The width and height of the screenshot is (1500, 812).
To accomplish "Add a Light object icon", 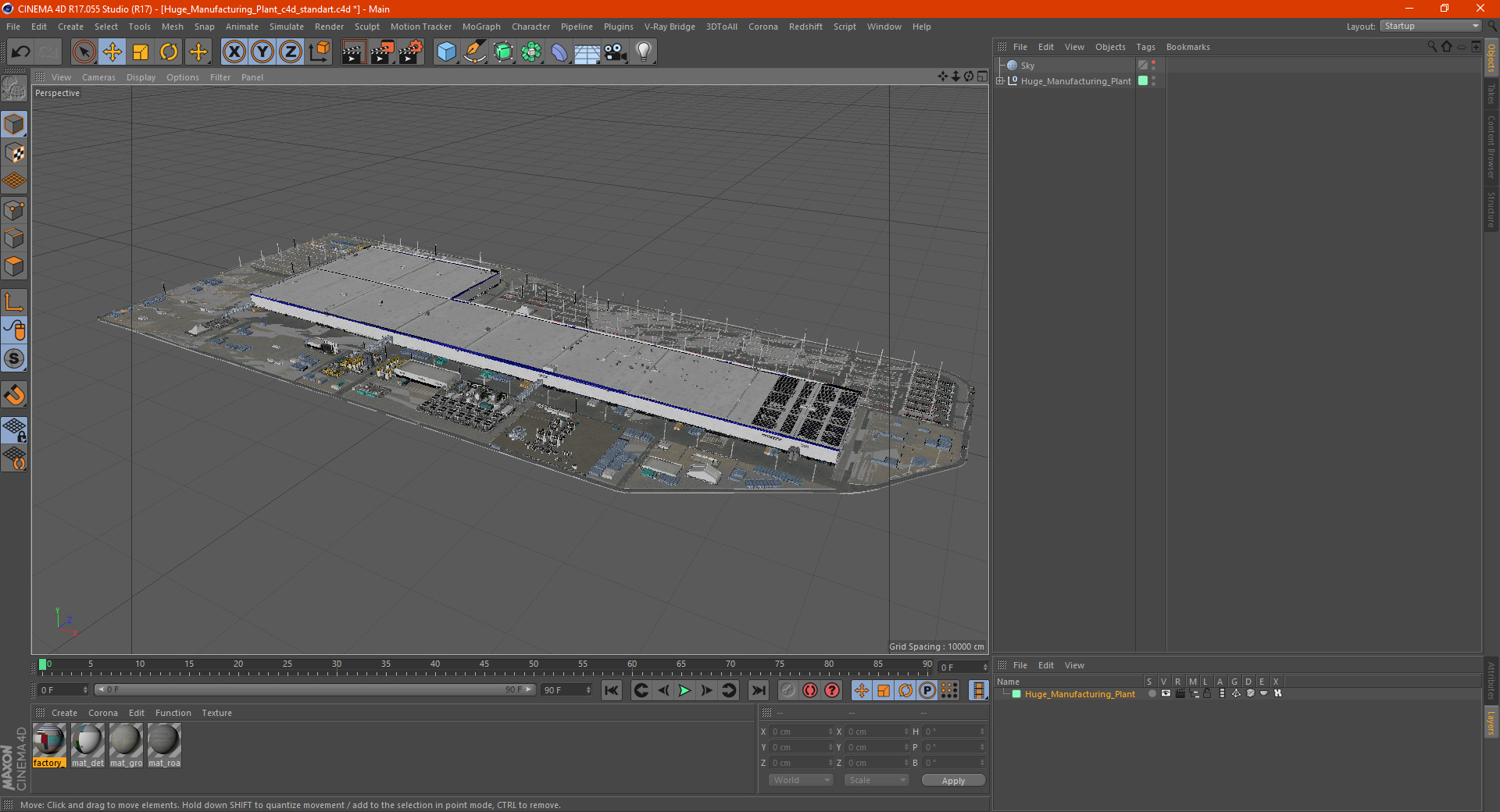I will [644, 52].
